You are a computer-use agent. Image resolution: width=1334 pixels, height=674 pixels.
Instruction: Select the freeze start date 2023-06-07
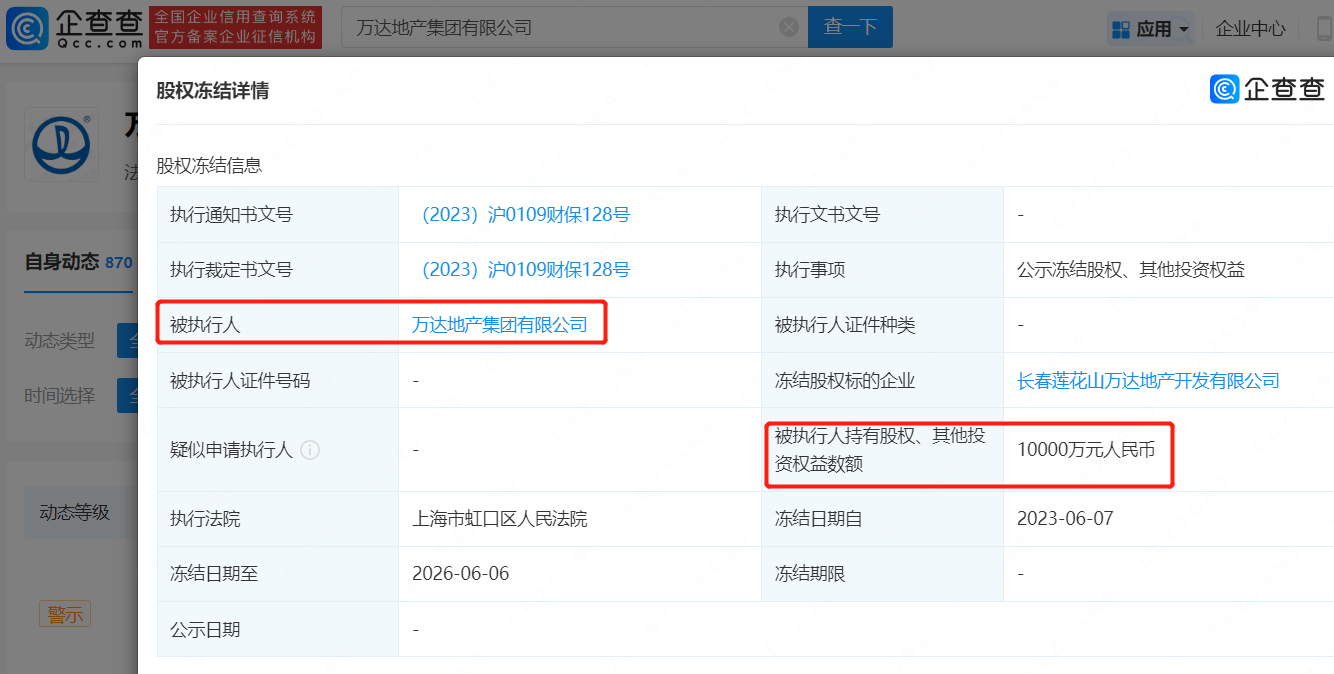pyautogui.click(x=1065, y=519)
